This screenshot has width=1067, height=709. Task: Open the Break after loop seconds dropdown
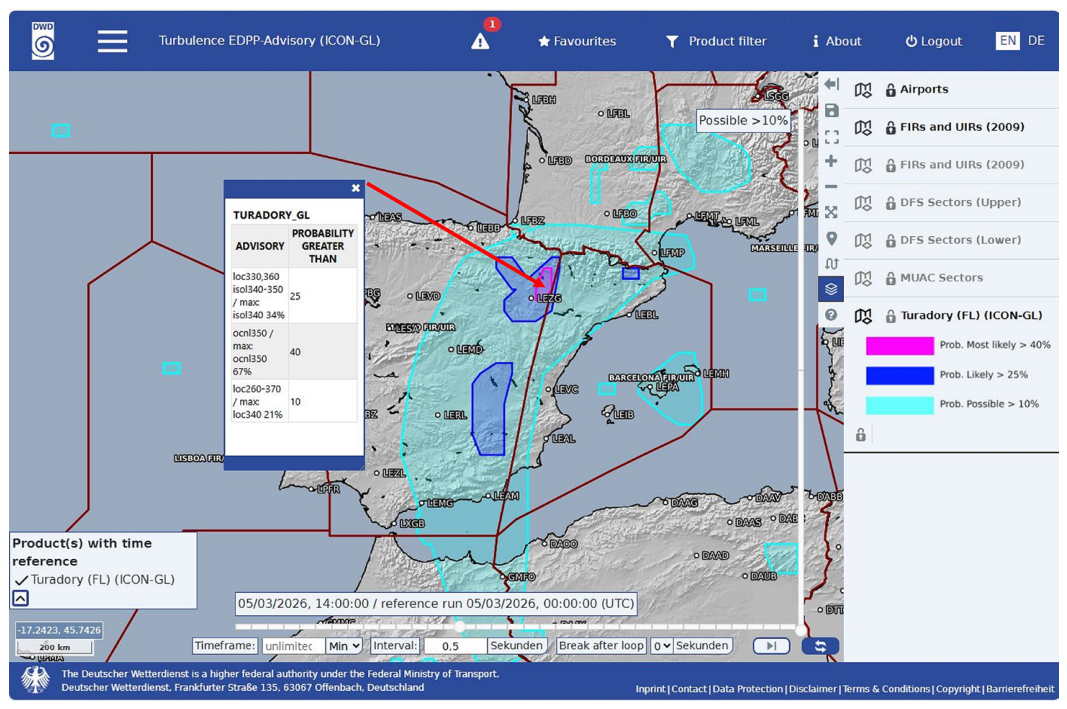click(x=661, y=646)
